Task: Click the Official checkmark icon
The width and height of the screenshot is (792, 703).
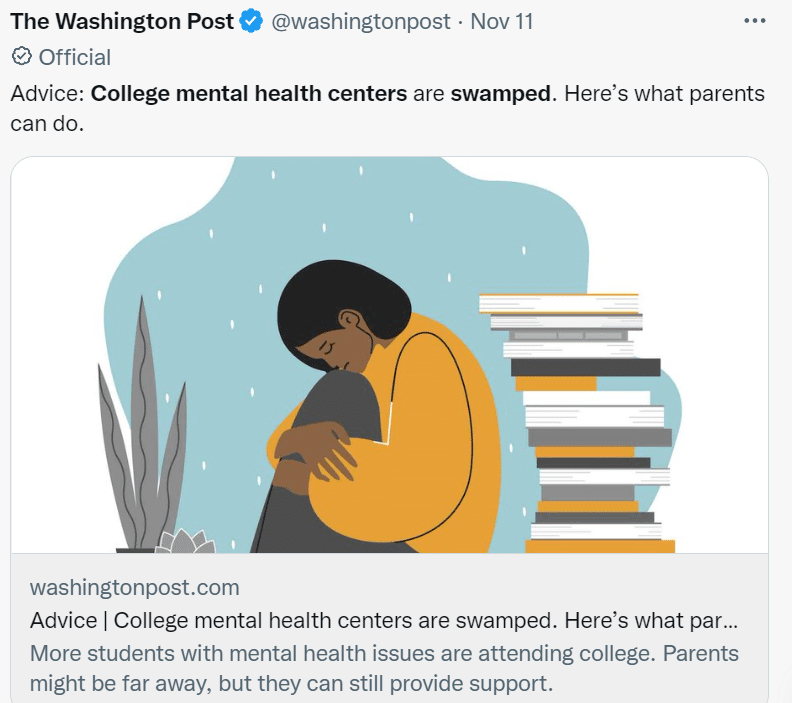Action: tap(21, 57)
